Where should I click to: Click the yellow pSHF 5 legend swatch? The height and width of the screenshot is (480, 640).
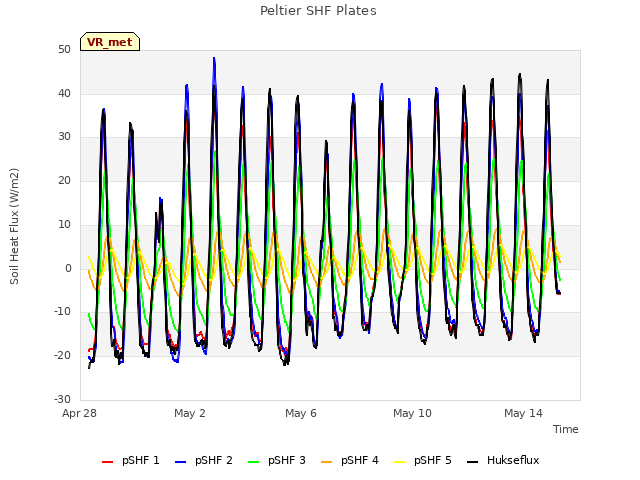tap(400, 462)
